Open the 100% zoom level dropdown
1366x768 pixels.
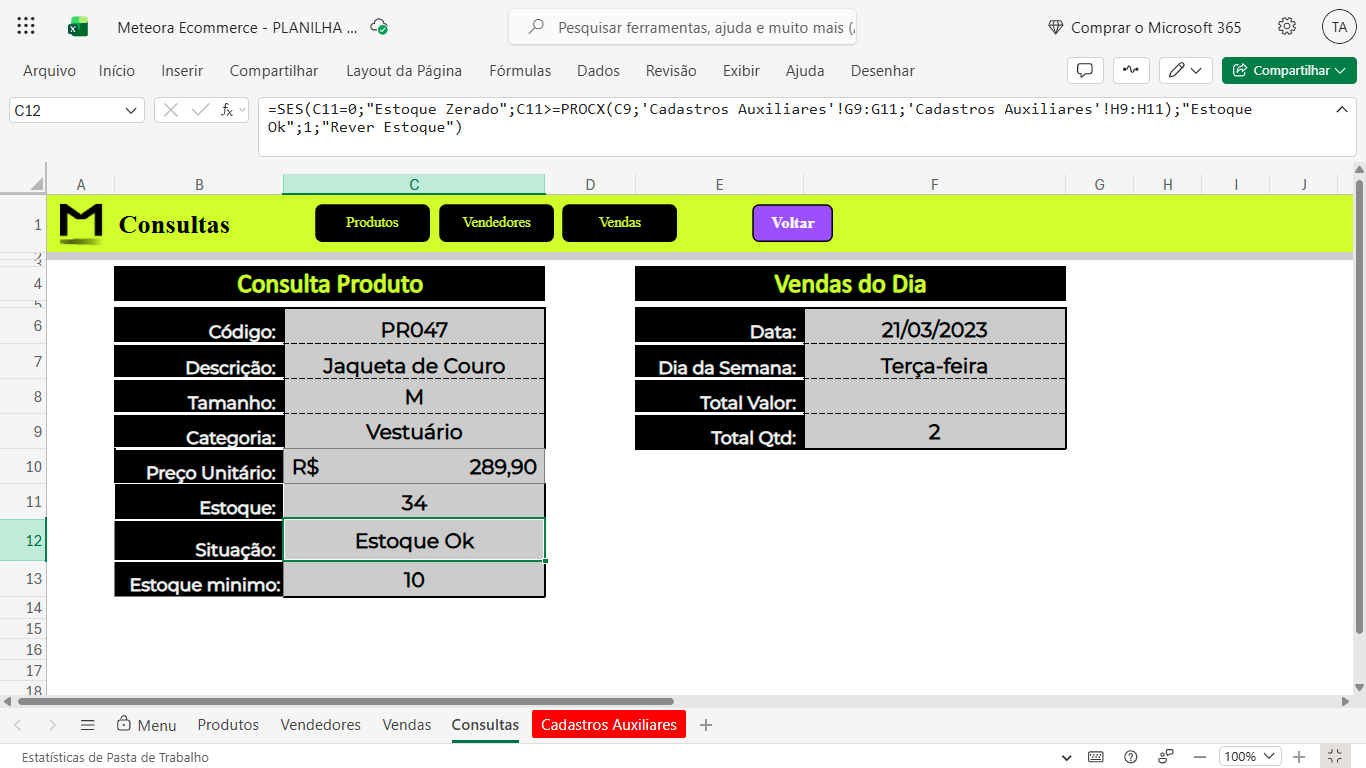click(x=1250, y=757)
